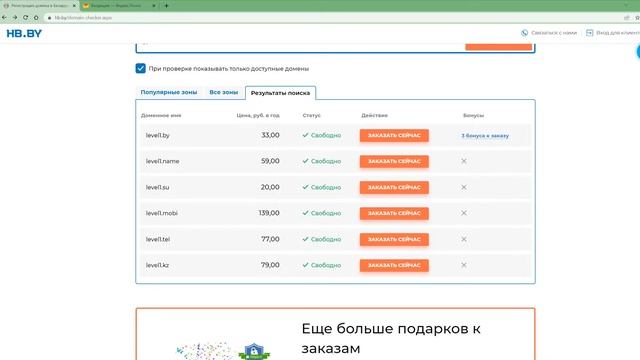The image size is (640, 360).
Task: Click the 33,00 price cell
Action: [270, 135]
